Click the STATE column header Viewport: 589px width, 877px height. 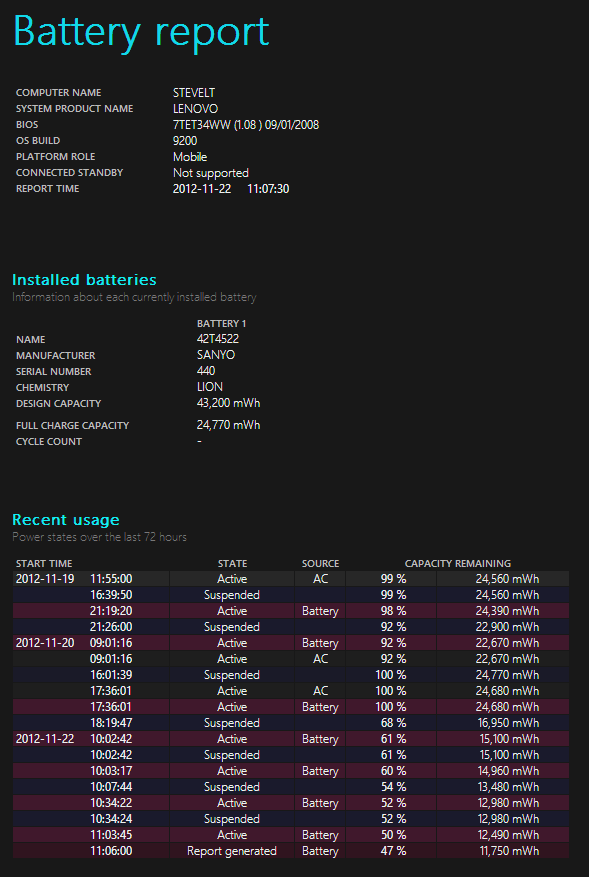click(x=232, y=564)
